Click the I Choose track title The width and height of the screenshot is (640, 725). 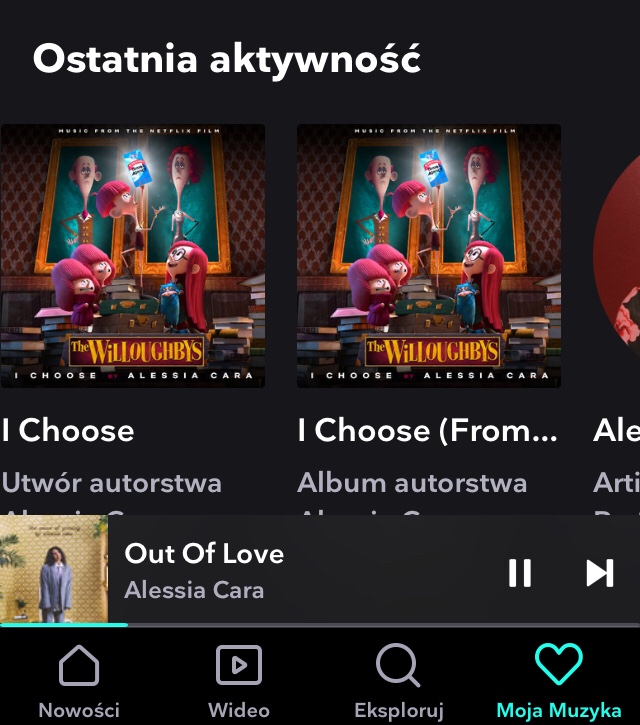pyautogui.click(x=68, y=430)
